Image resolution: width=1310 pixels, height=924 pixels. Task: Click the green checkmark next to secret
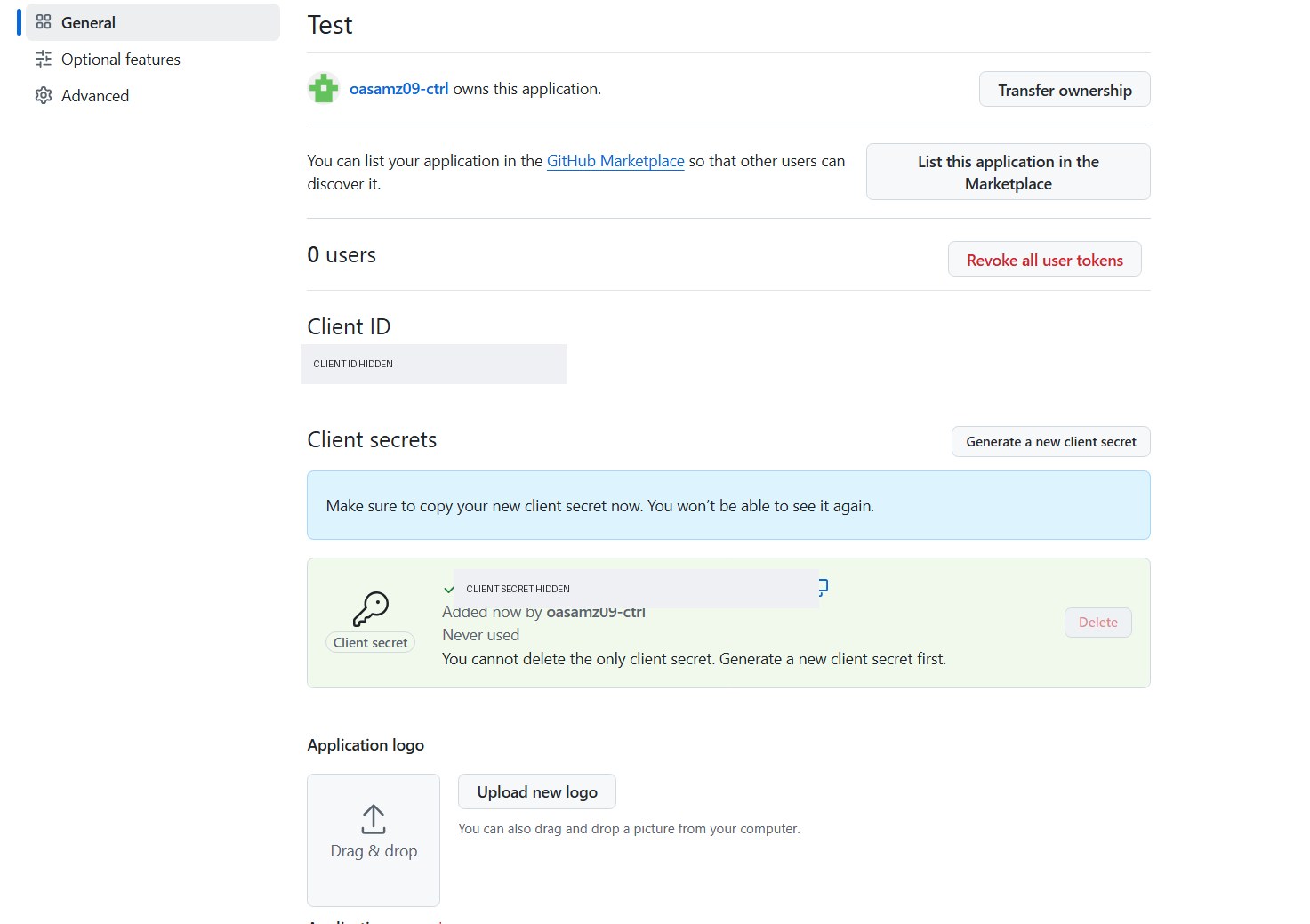(x=449, y=590)
